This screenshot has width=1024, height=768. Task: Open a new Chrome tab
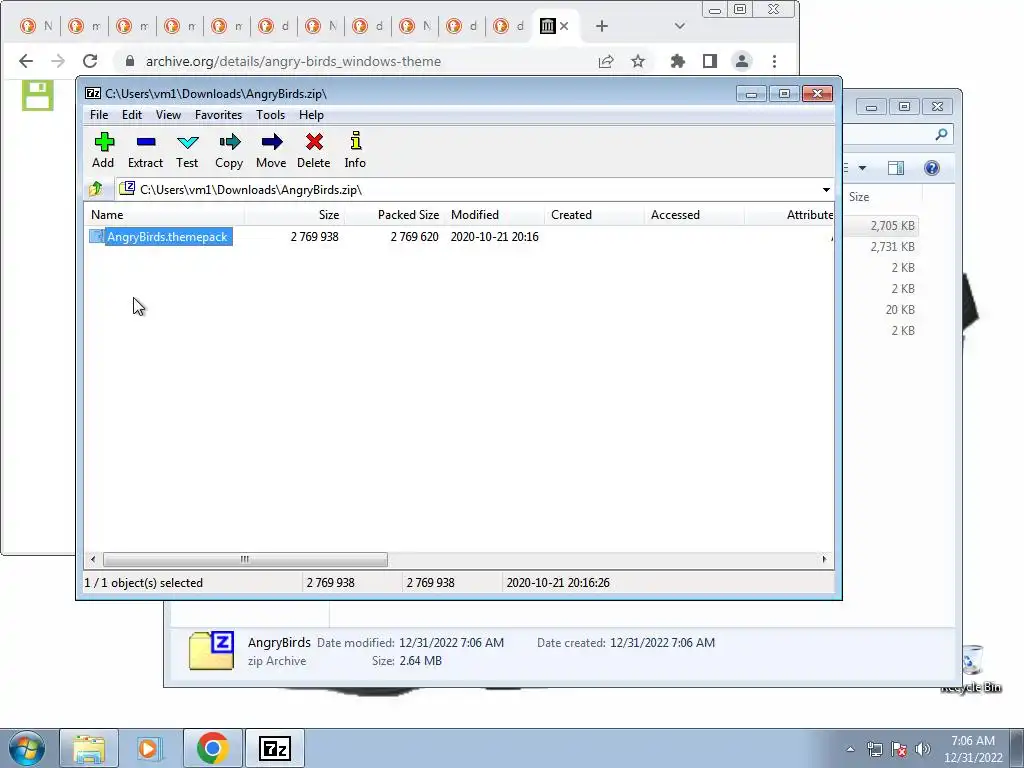(602, 26)
